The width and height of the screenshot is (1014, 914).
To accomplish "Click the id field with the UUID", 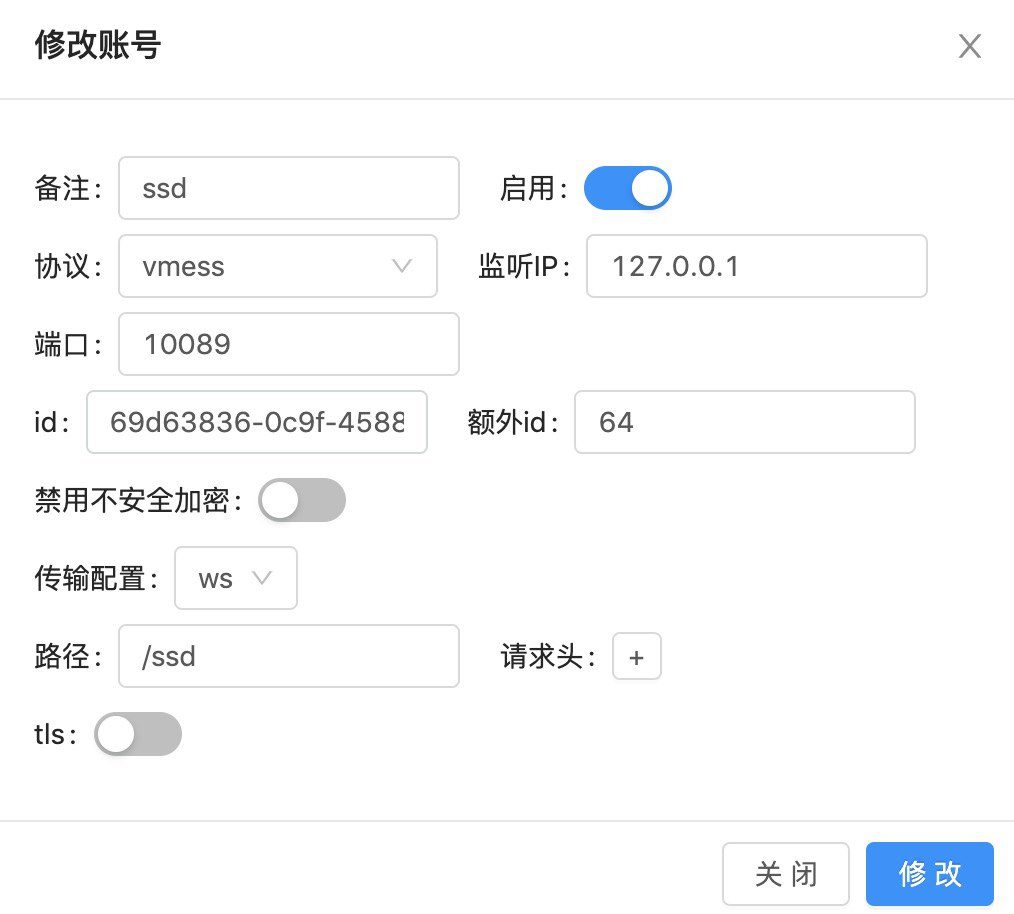I will click(257, 422).
